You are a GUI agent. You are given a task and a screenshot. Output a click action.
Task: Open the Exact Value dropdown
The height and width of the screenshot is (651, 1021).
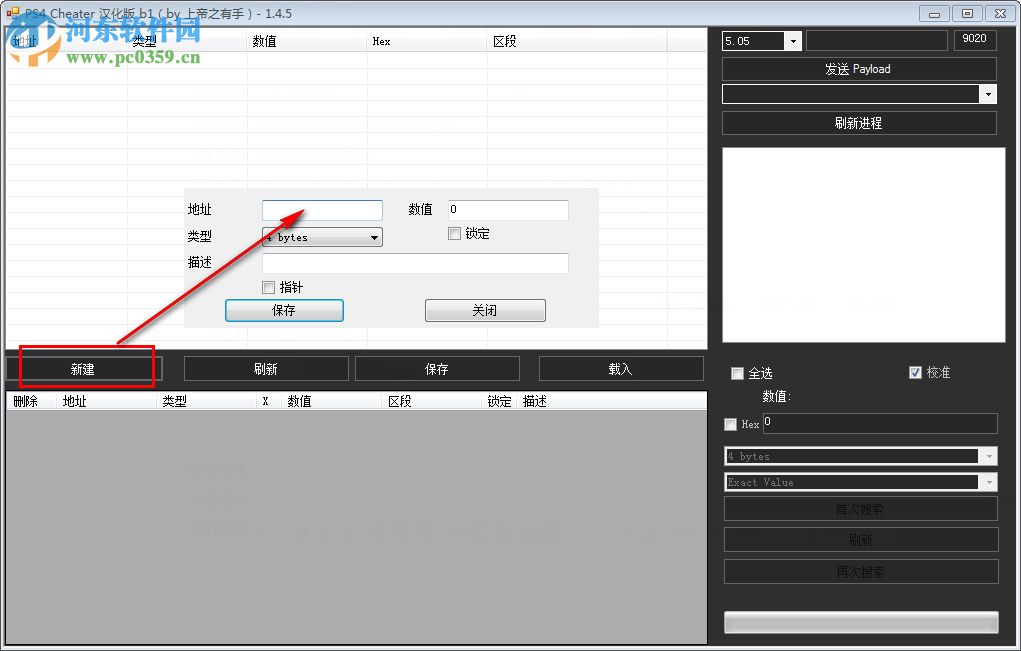click(x=989, y=482)
